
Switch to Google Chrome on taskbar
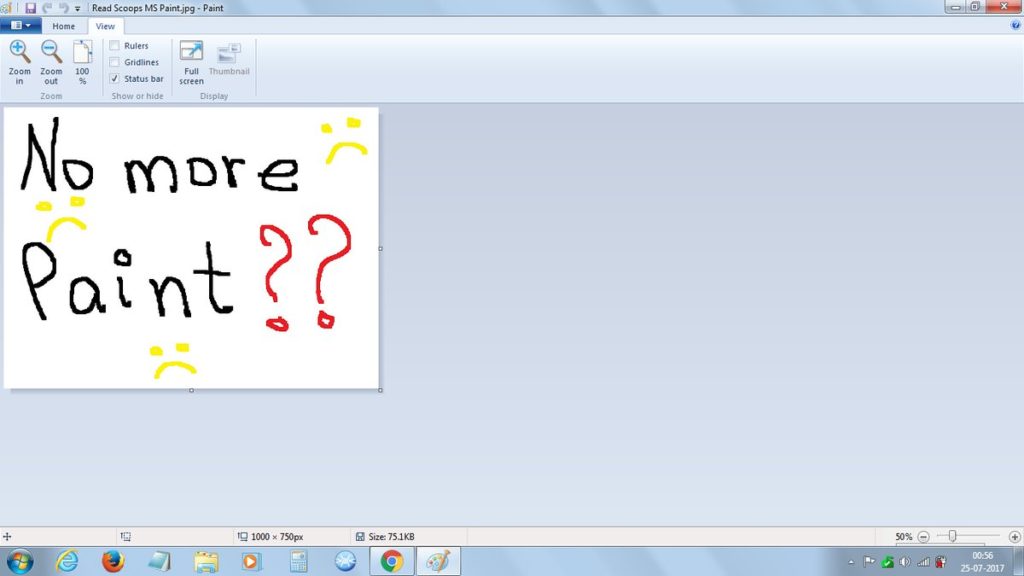(392, 561)
